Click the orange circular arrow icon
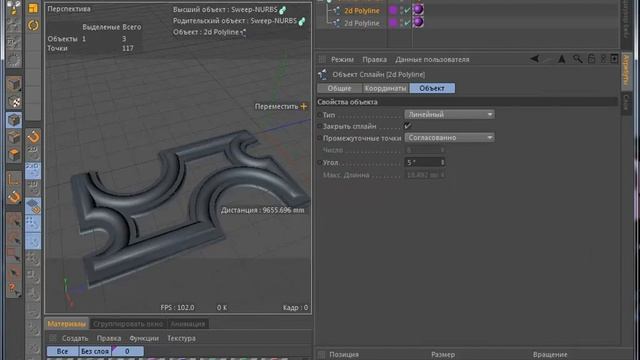Viewport: 640px width, 360px height. 33,25
